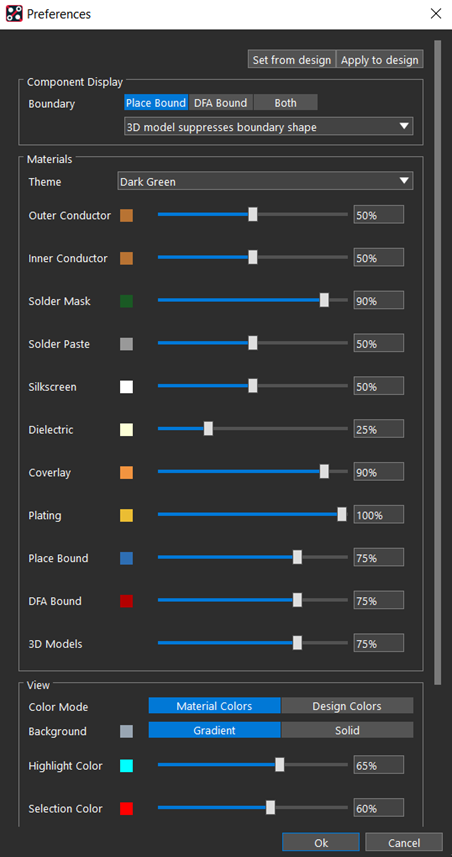Open the Coverlay orange color swatch
Viewport: 452px width, 857px height.
tap(126, 473)
